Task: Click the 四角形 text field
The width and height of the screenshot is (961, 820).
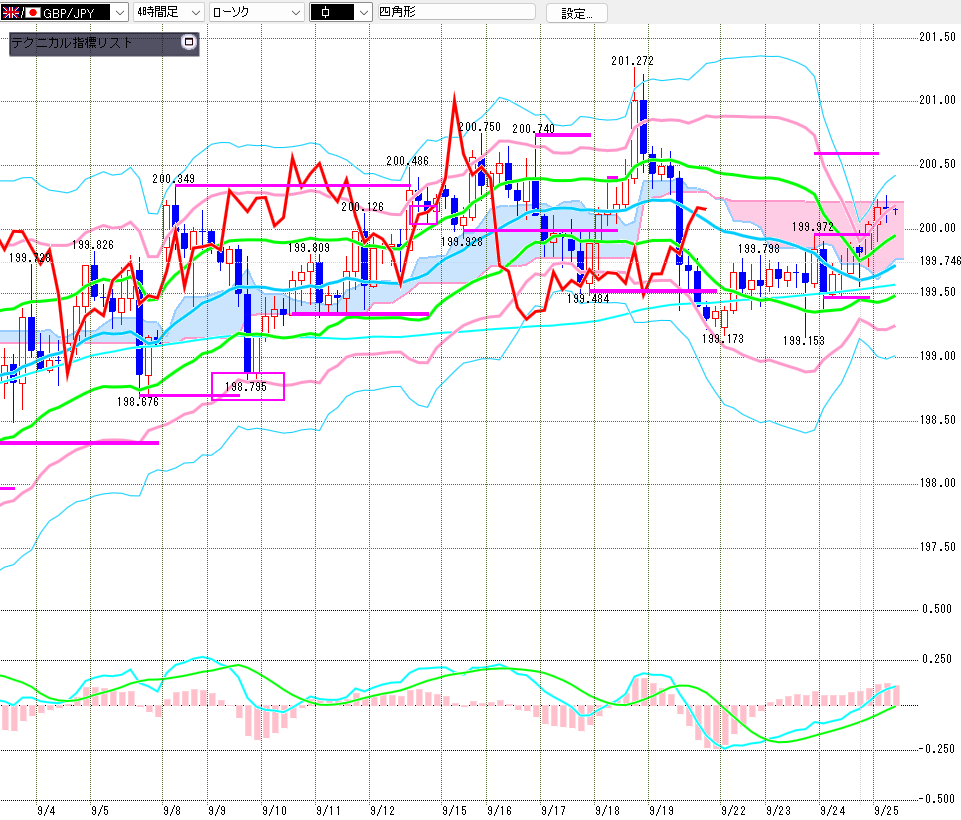Action: pyautogui.click(x=456, y=13)
